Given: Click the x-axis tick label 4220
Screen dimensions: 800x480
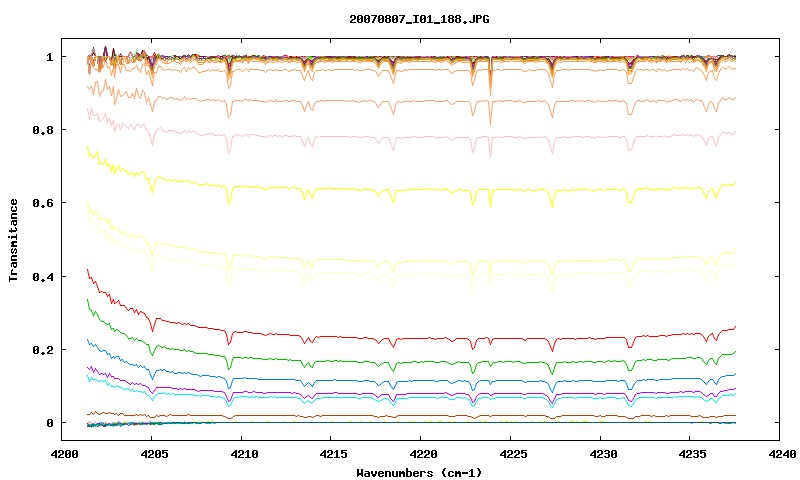Looking at the screenshot, I should 421,454.
